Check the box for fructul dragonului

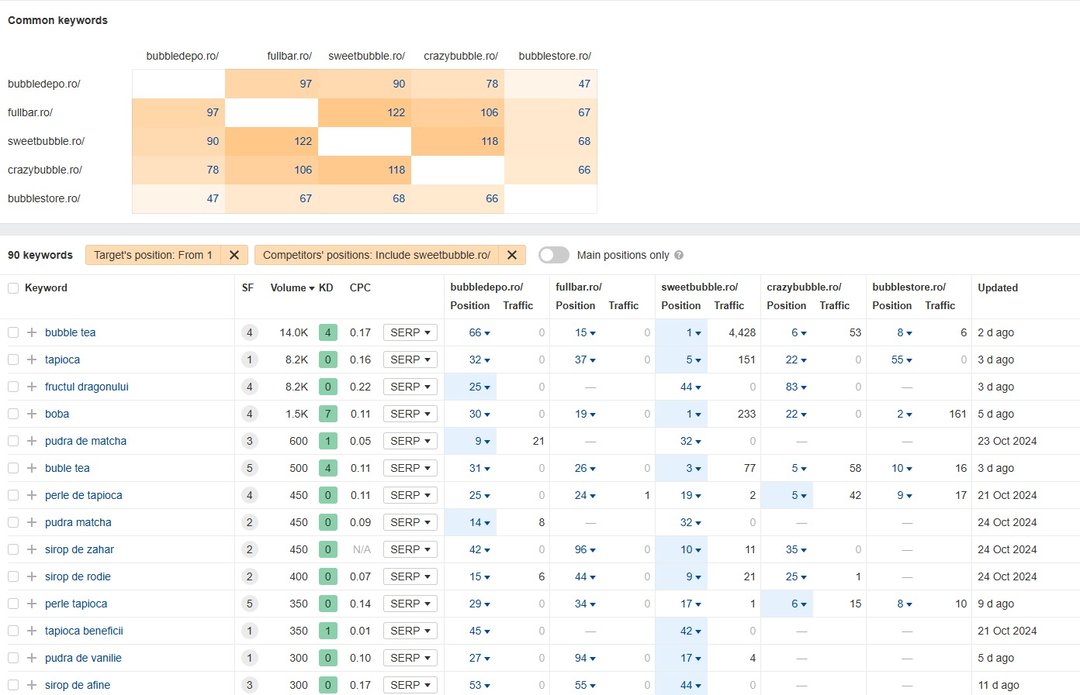(x=13, y=387)
